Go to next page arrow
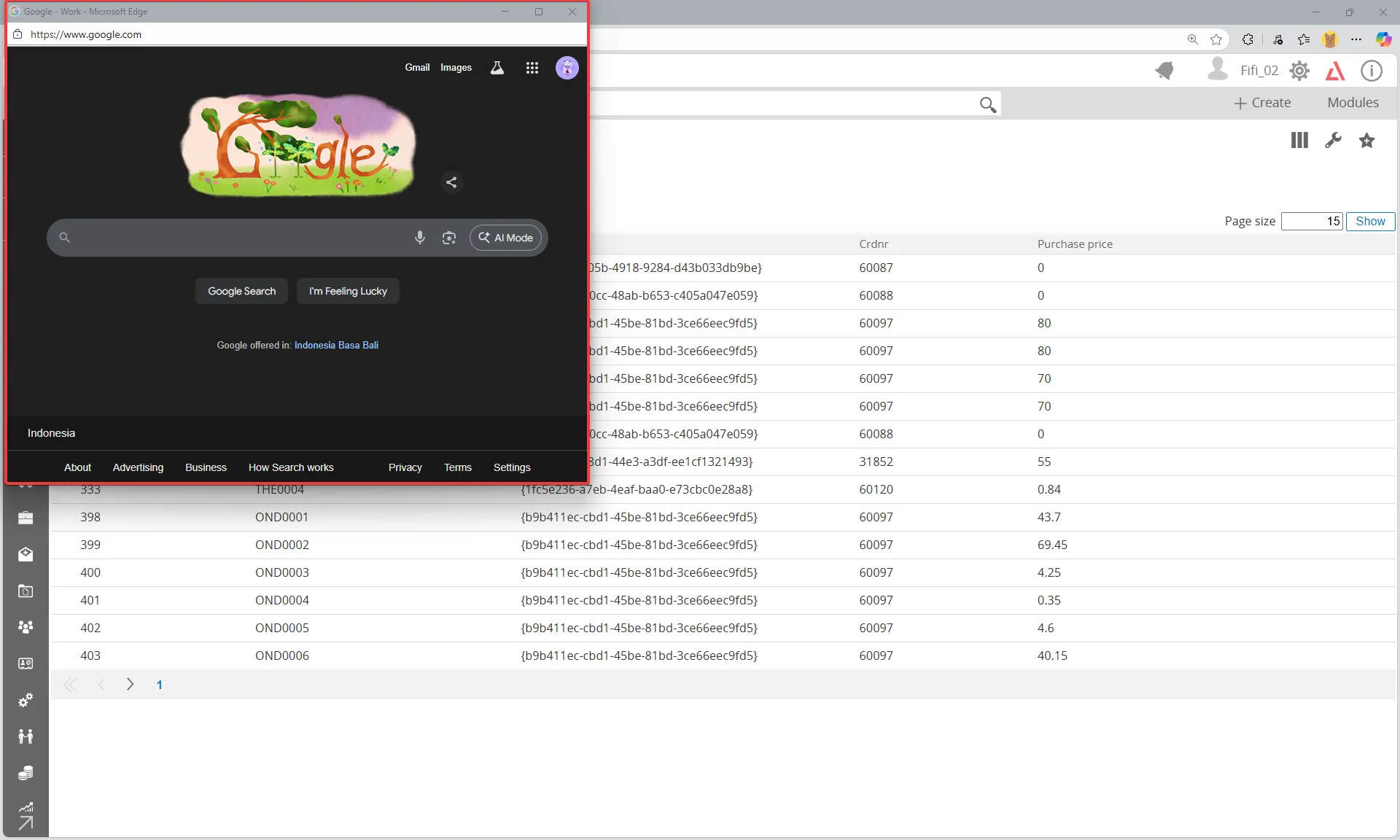 (x=130, y=684)
